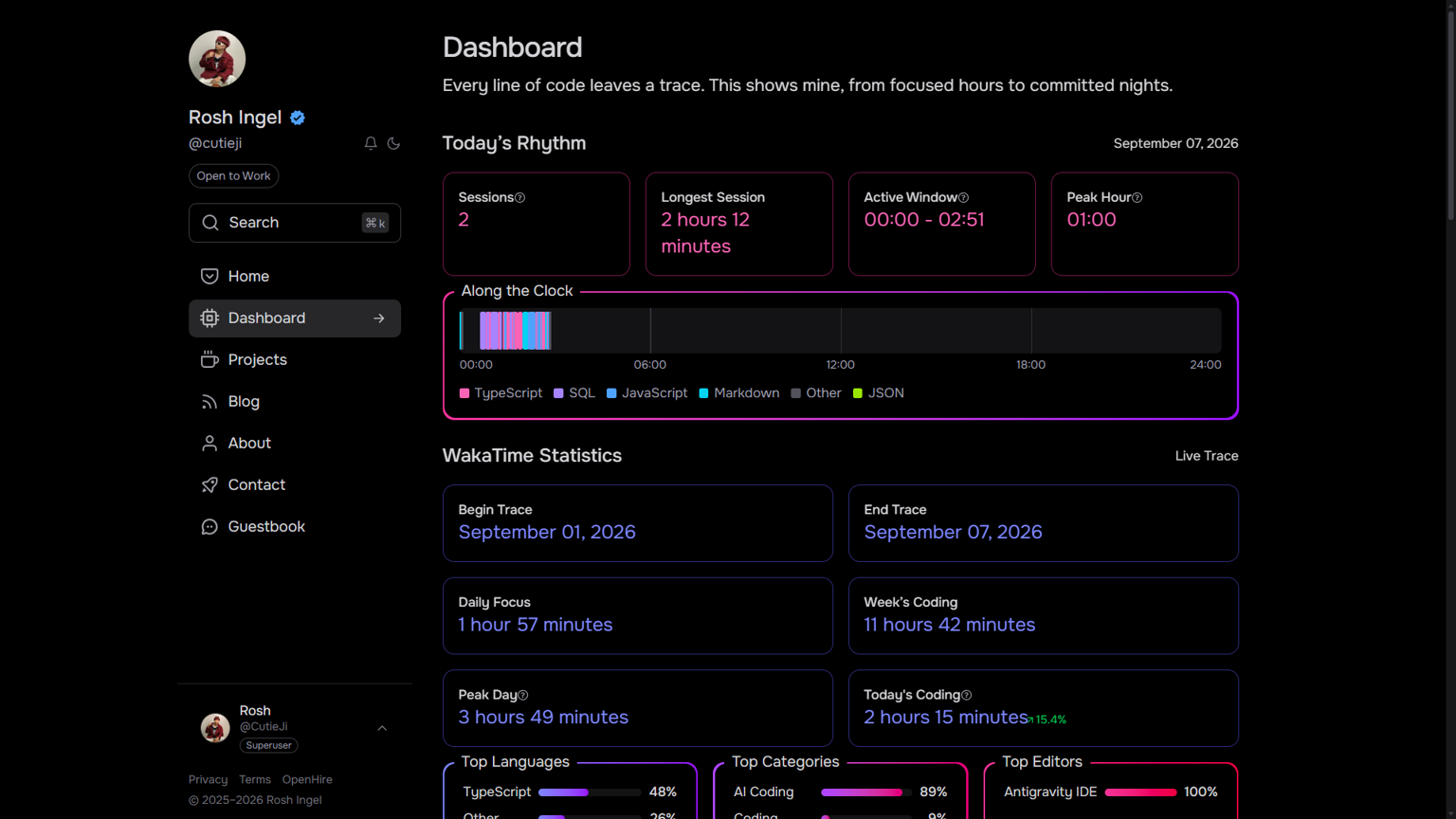Click the Blog RSS icon
Viewport: 1456px width, 819px height.
click(209, 401)
